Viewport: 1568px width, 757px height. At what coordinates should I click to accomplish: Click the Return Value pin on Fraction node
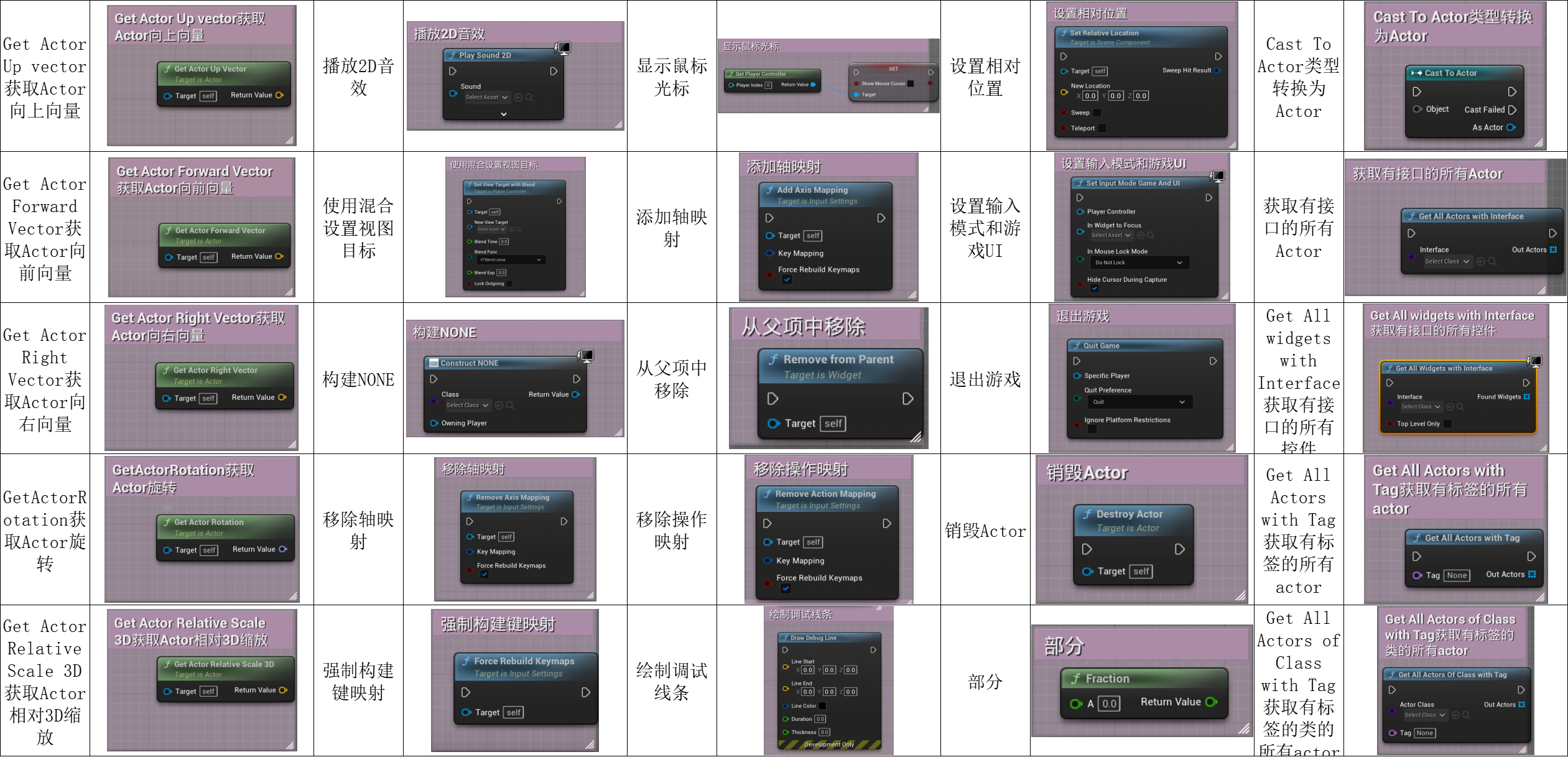point(1210,702)
